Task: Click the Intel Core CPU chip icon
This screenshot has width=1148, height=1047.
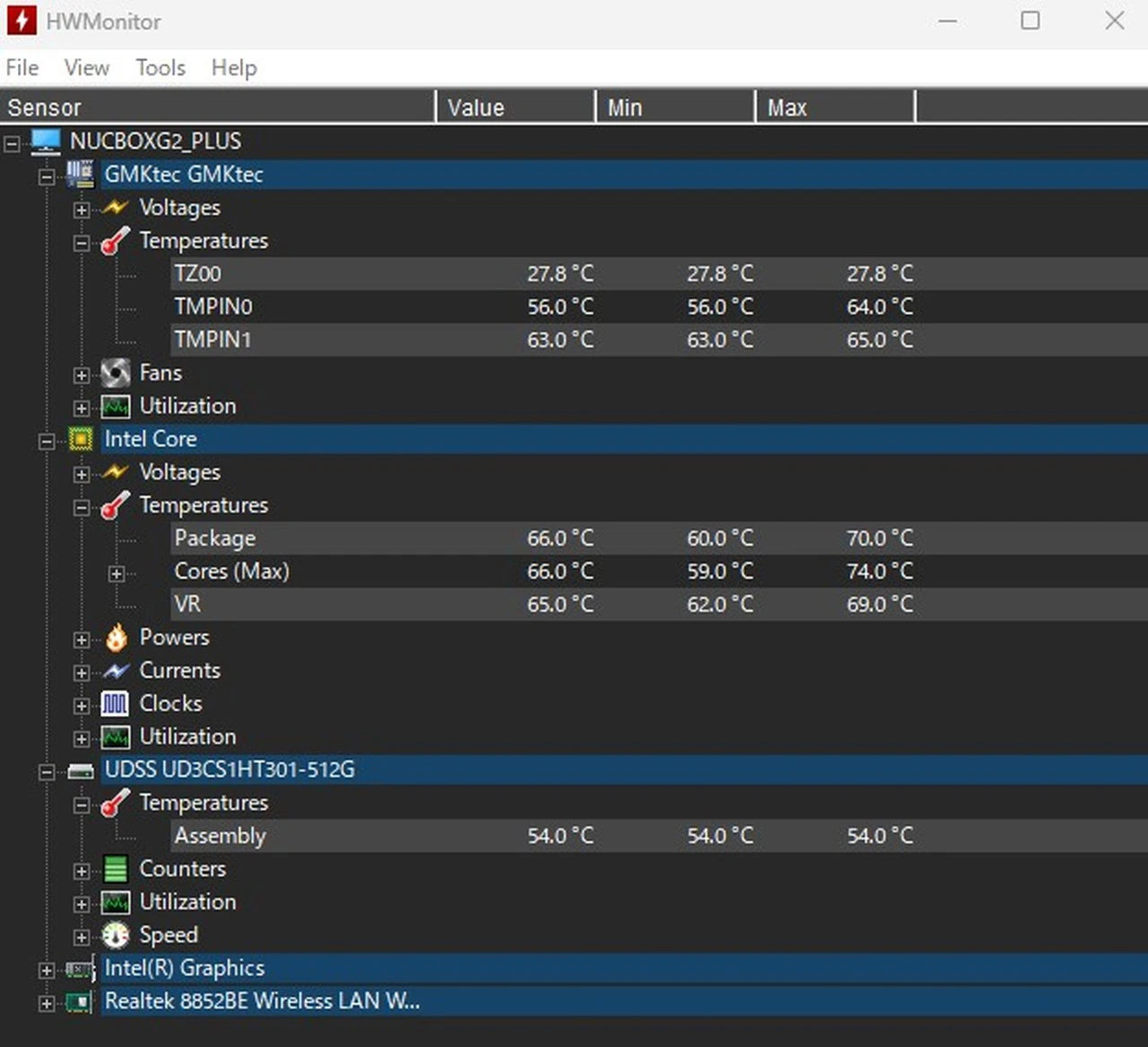Action: click(81, 440)
